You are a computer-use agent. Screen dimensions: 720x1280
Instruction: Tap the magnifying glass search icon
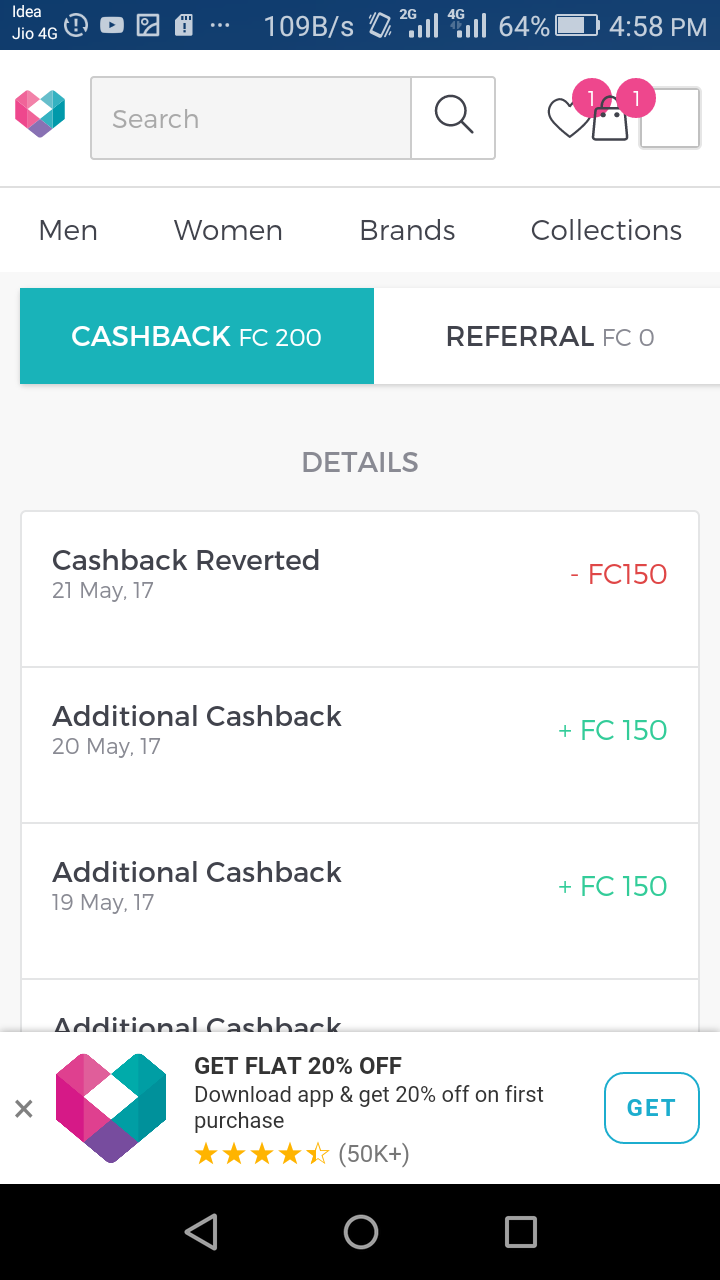pyautogui.click(x=453, y=117)
